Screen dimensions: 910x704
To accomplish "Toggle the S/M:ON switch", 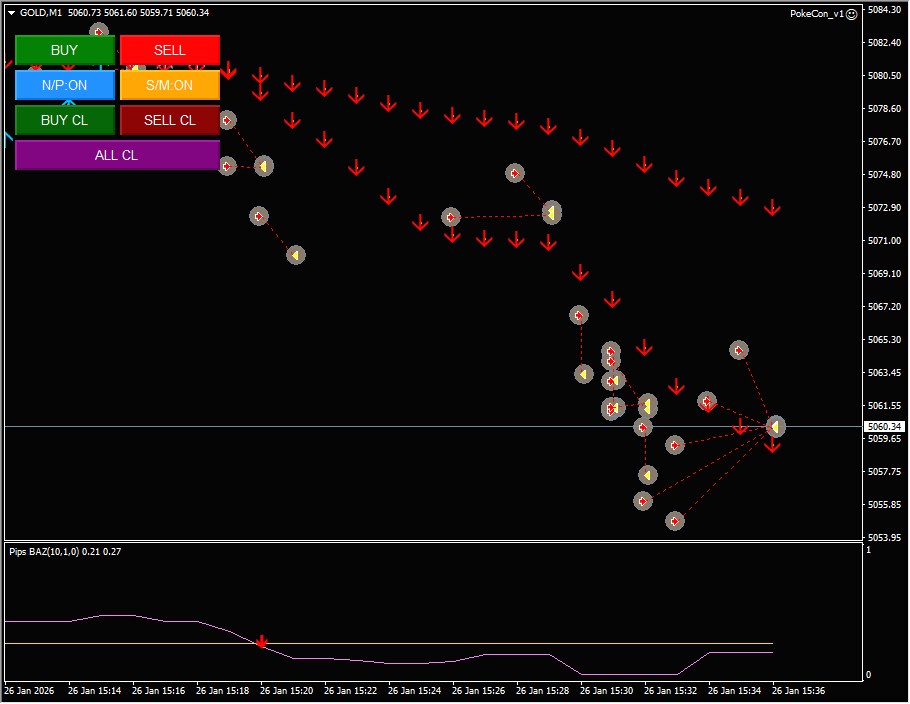I will click(169, 85).
